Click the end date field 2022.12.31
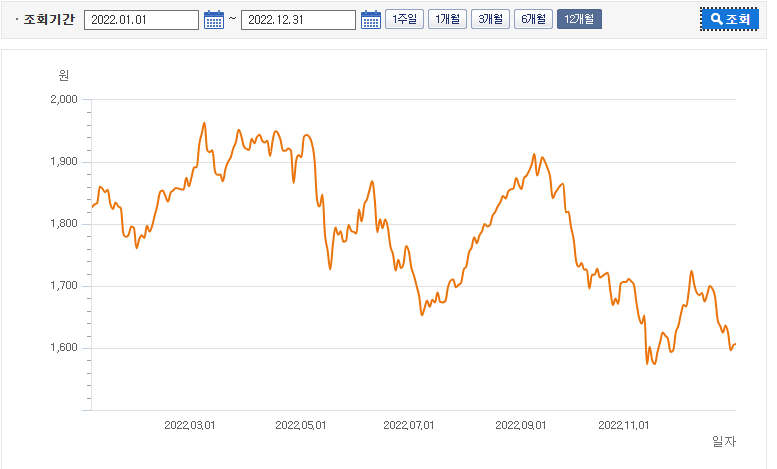This screenshot has width=777, height=469. pyautogui.click(x=298, y=20)
